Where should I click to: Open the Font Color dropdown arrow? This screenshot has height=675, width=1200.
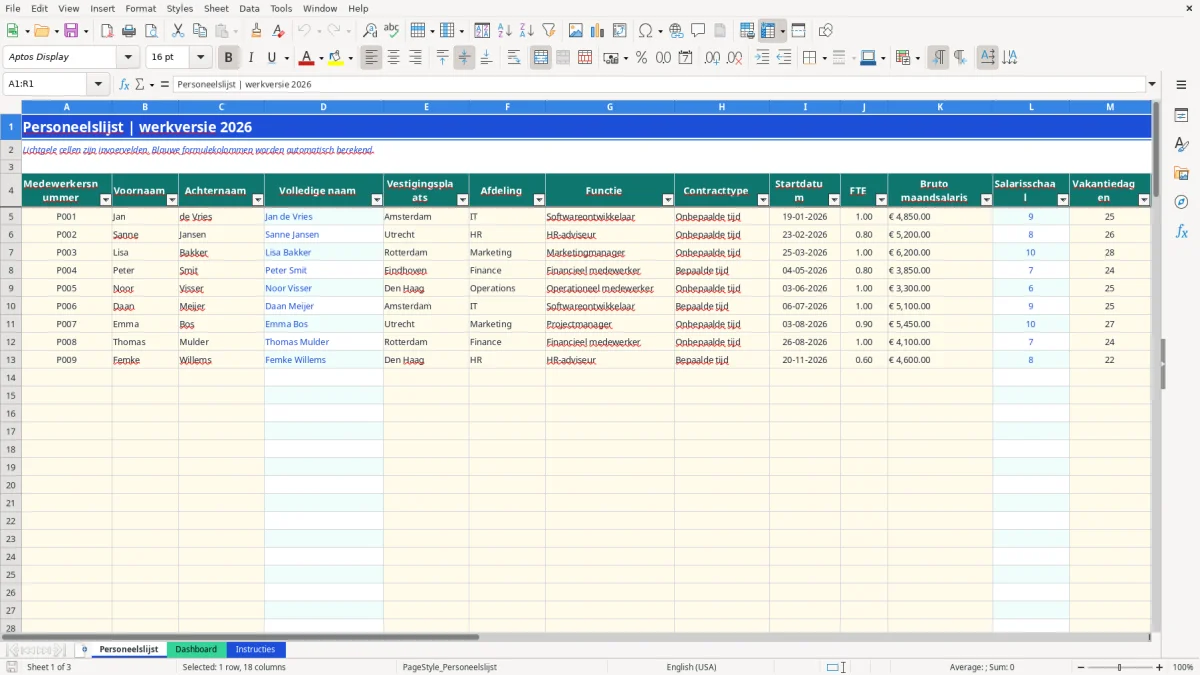tap(321, 58)
